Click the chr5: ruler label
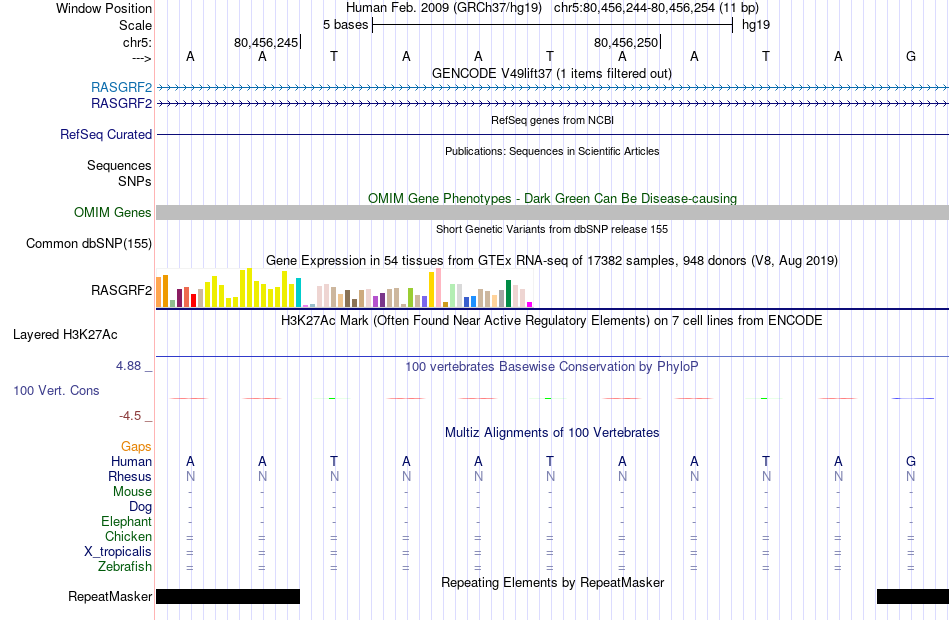The width and height of the screenshot is (950, 620). click(x=137, y=42)
